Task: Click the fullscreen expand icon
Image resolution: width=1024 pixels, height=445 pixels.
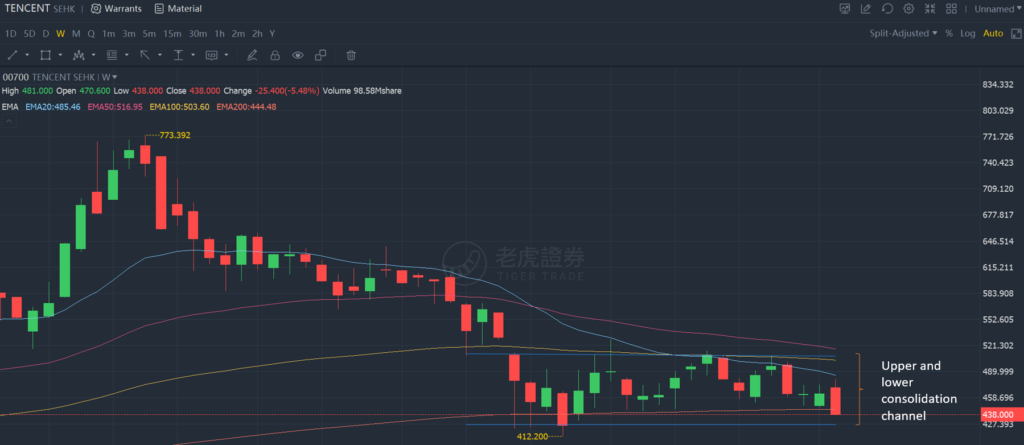Action: click(1014, 33)
